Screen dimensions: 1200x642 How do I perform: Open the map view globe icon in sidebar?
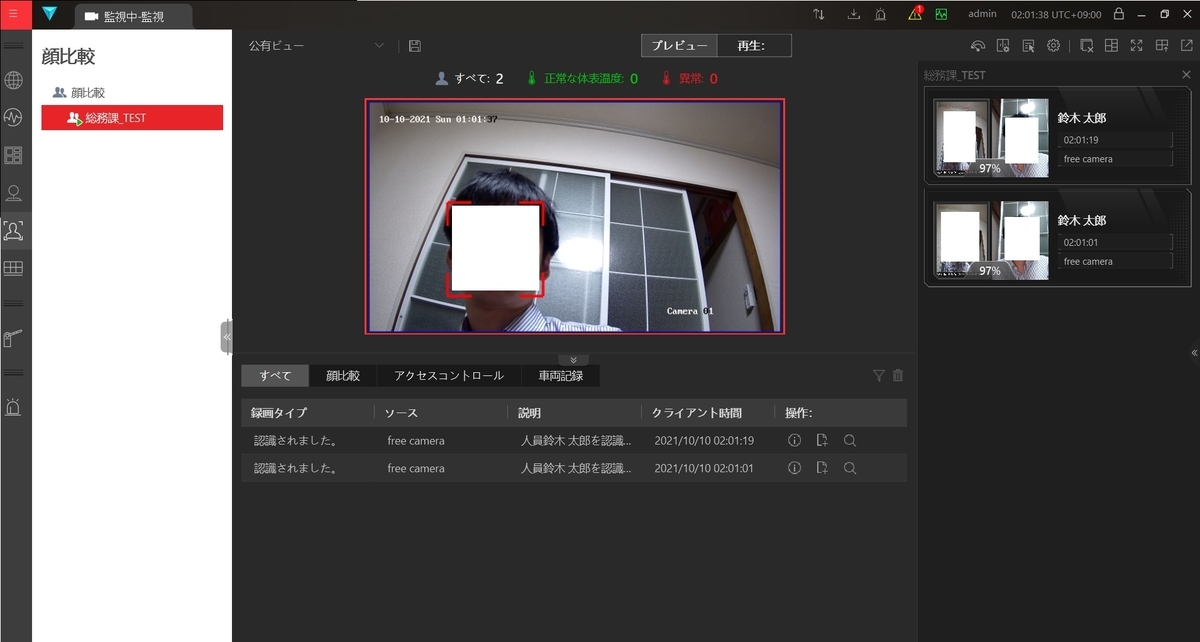click(13, 80)
